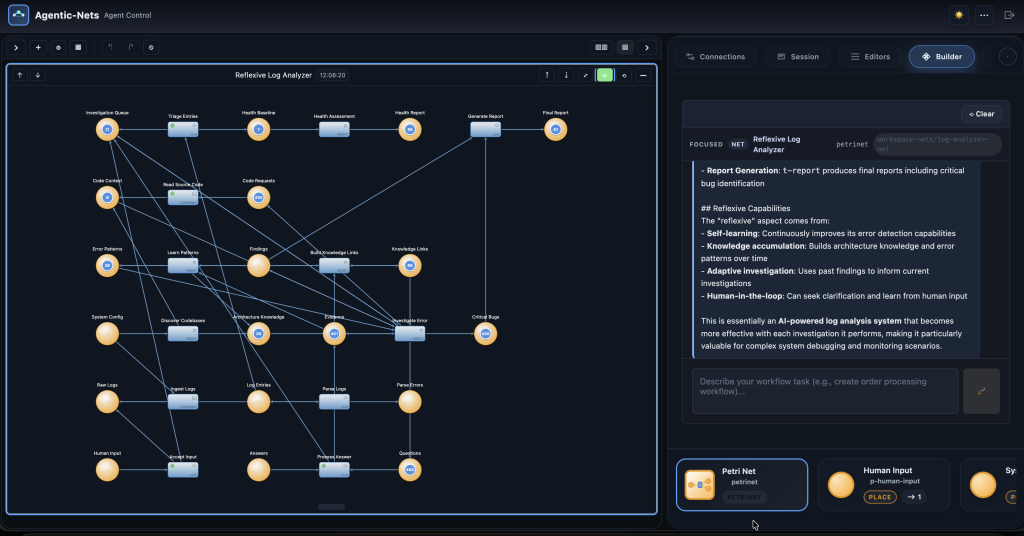Image resolution: width=1024 pixels, height=536 pixels.
Task: Click the logout icon in header
Action: click(x=1008, y=15)
